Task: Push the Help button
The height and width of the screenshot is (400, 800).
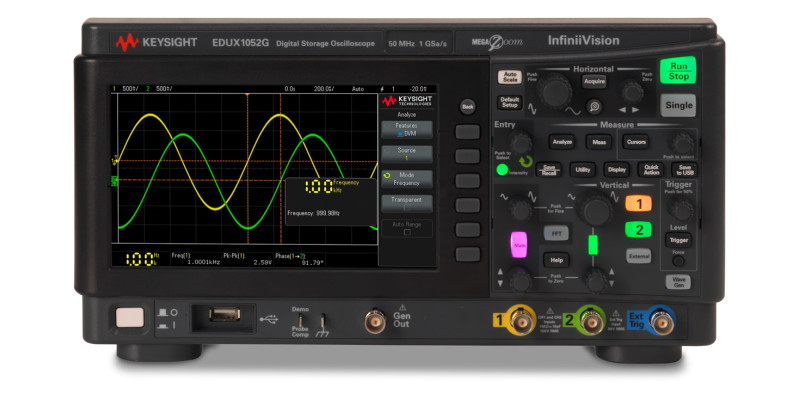Action: click(x=556, y=260)
